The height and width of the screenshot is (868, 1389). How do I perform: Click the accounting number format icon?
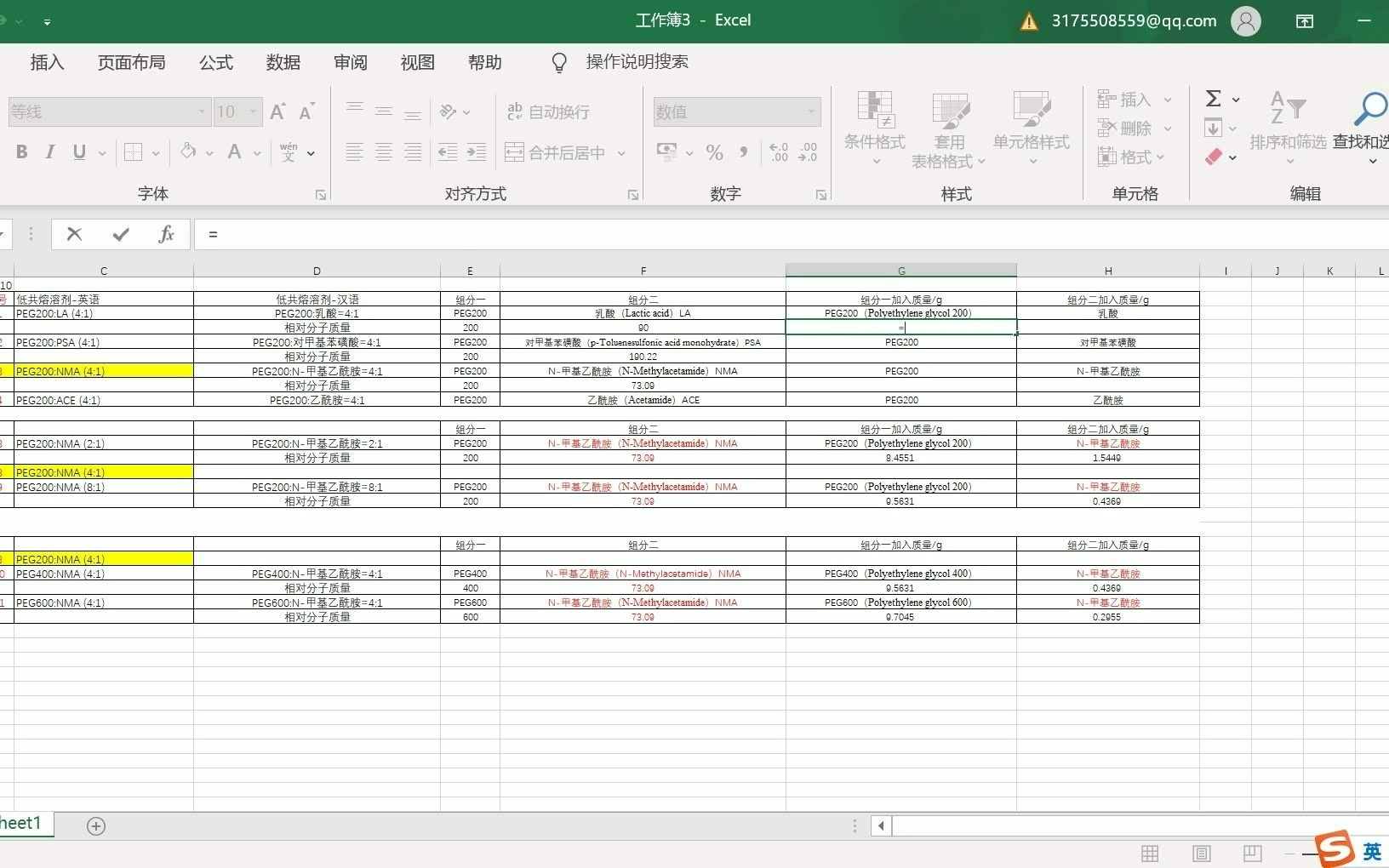point(666,152)
